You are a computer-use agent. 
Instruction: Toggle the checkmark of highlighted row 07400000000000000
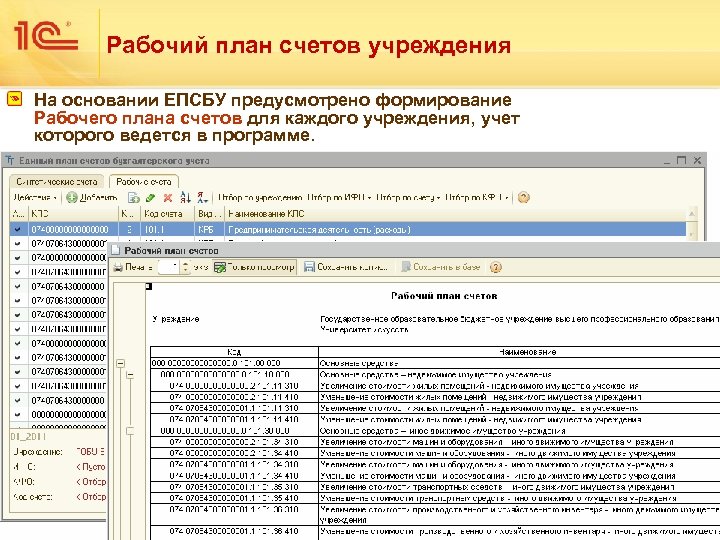pyautogui.click(x=18, y=230)
